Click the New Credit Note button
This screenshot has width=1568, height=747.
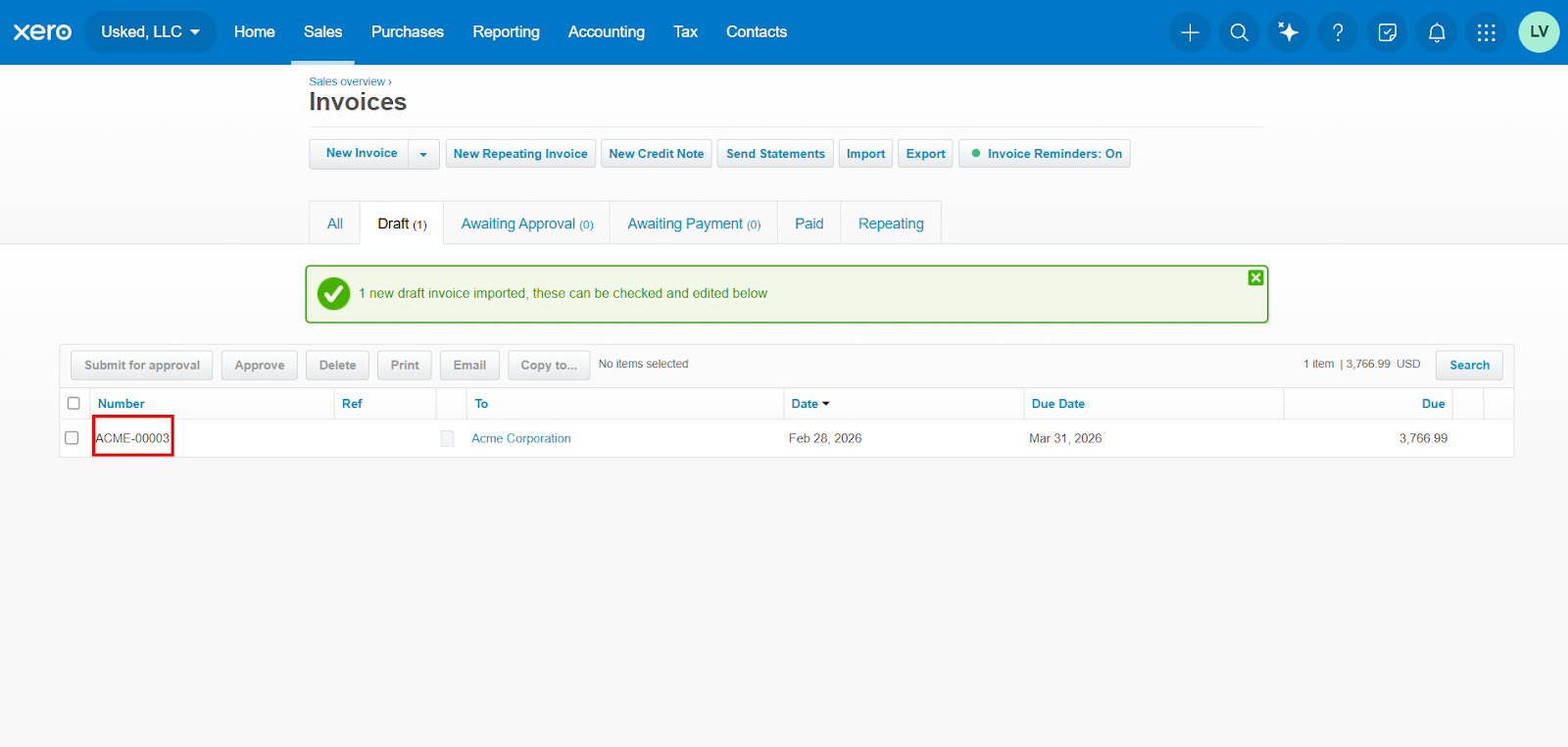pyautogui.click(x=657, y=154)
